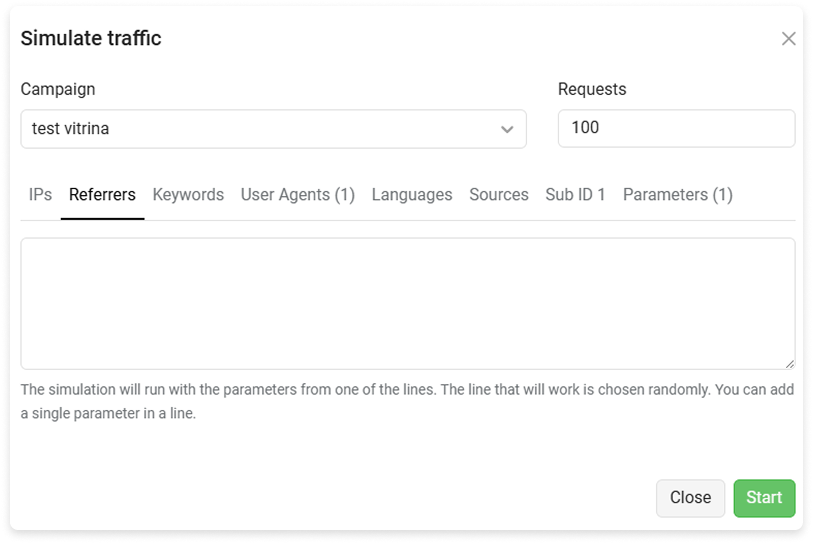
Task: Click the simulation help text below the text area
Action: 408,401
